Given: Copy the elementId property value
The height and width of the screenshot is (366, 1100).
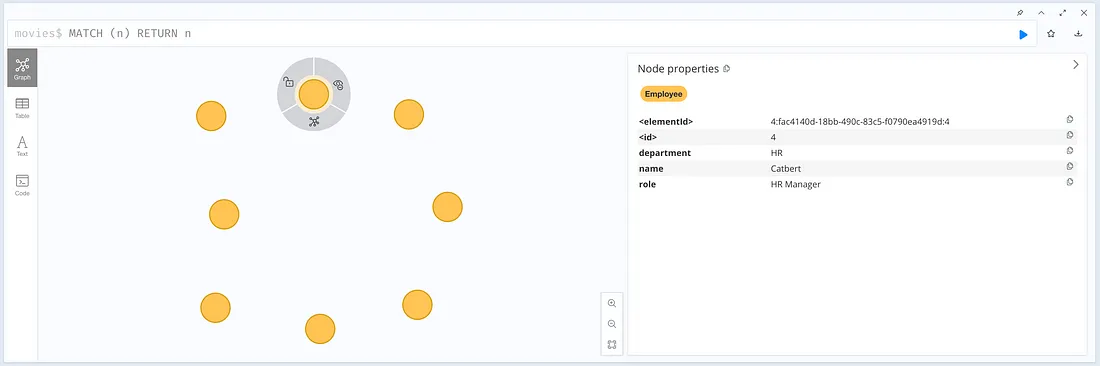Looking at the screenshot, I should click(1070, 120).
